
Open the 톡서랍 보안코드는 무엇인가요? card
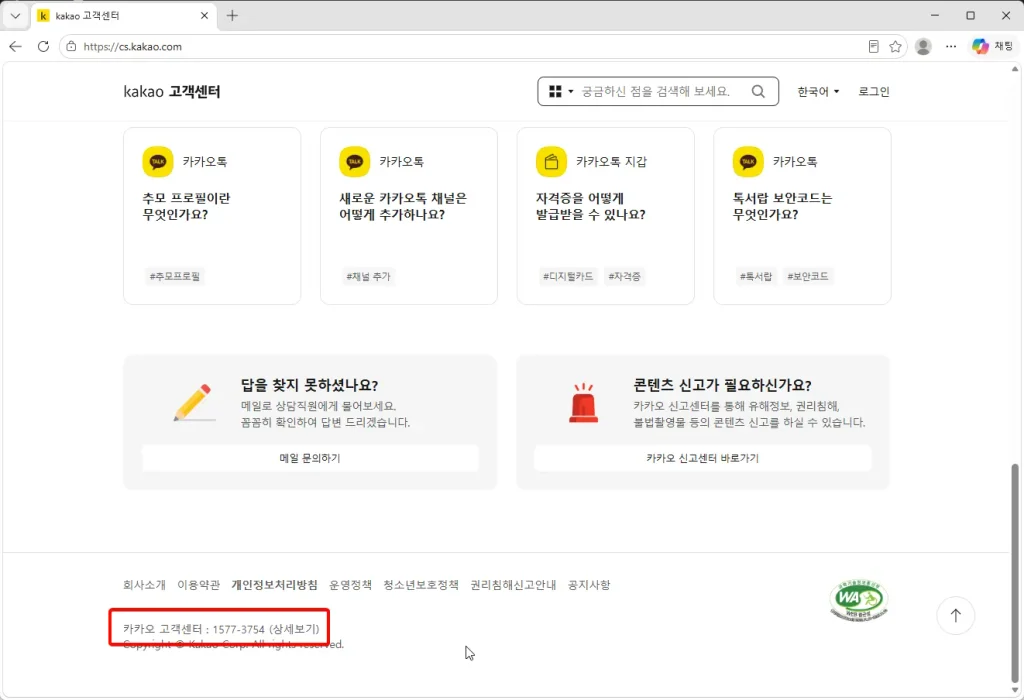click(x=802, y=216)
